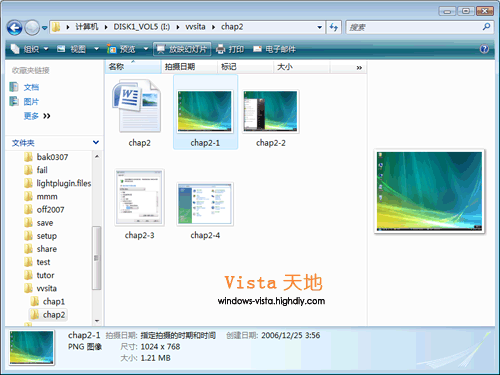This screenshot has width=500, height=375.
Task: Open Help with the question mark icon
Action: 484,49
